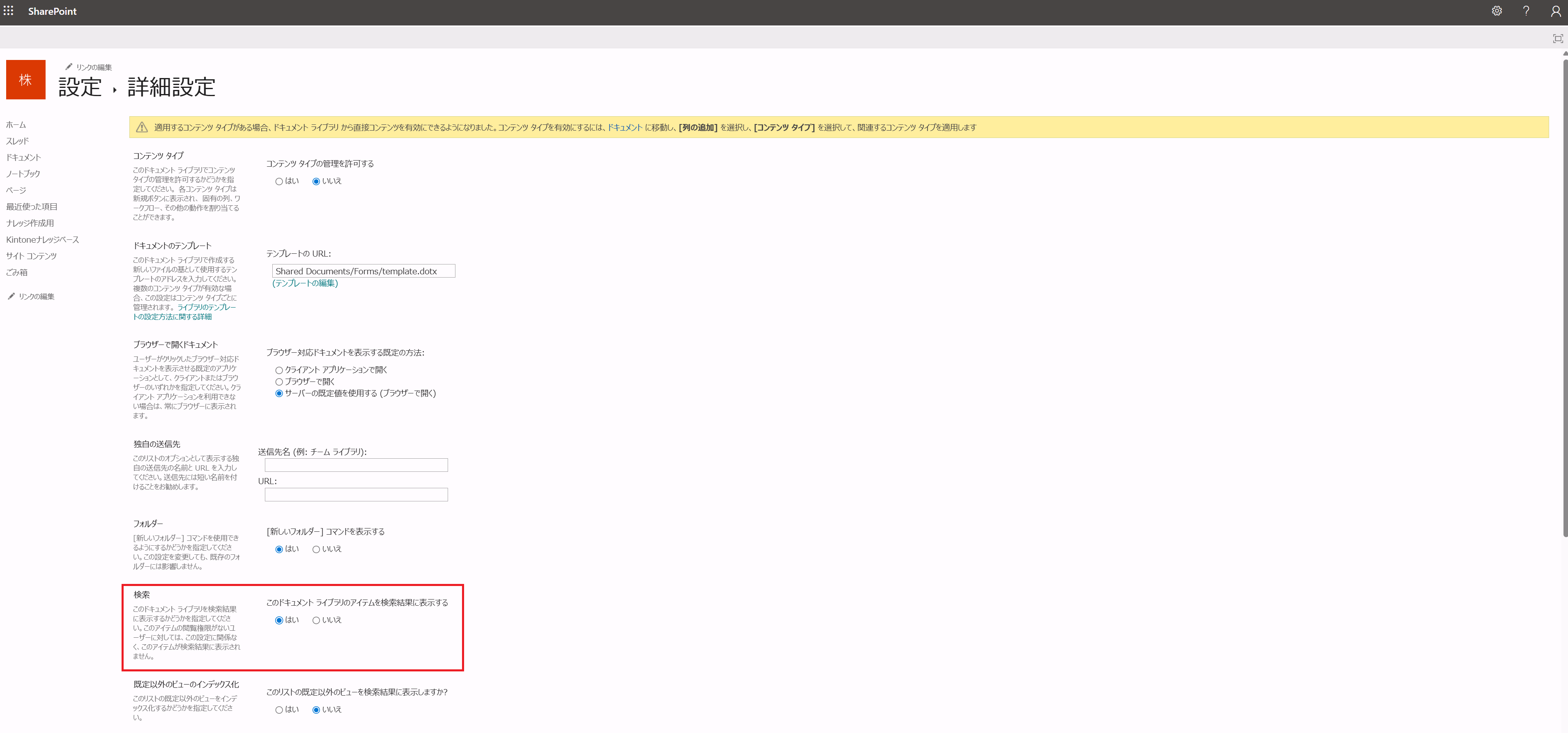Click the help question mark icon

[x=1525, y=11]
